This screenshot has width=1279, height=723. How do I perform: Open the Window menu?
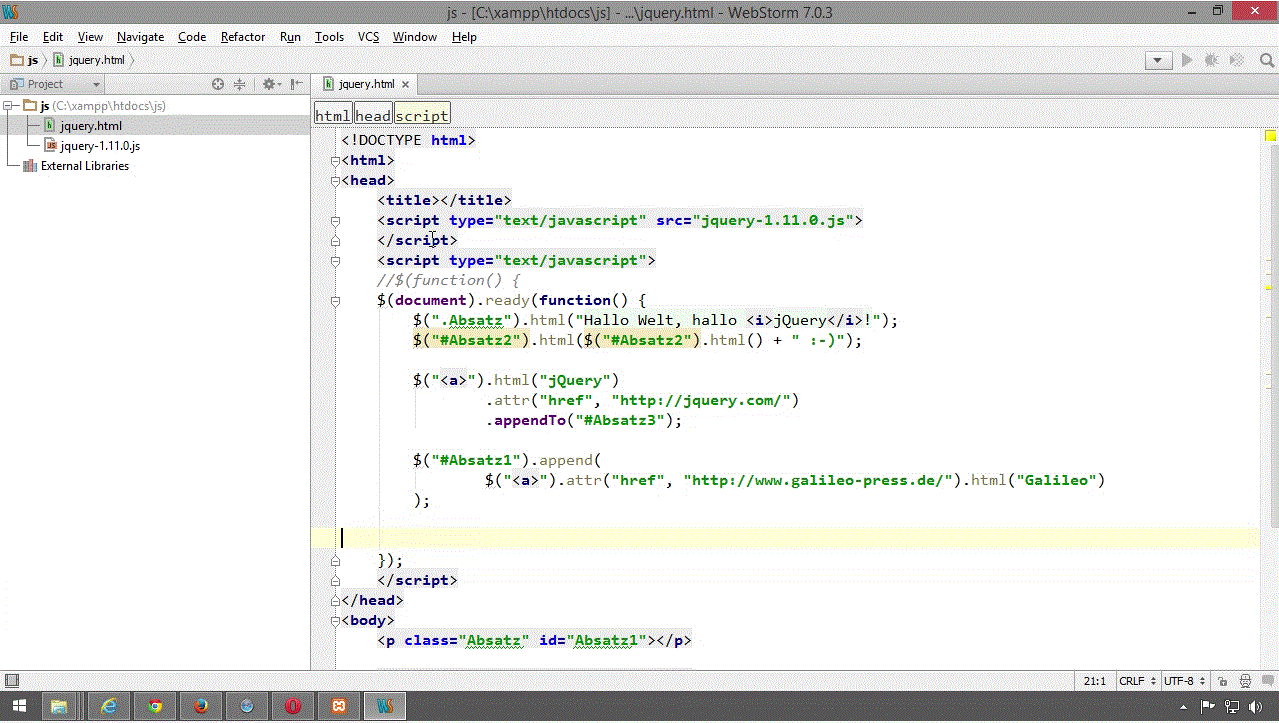pos(414,37)
